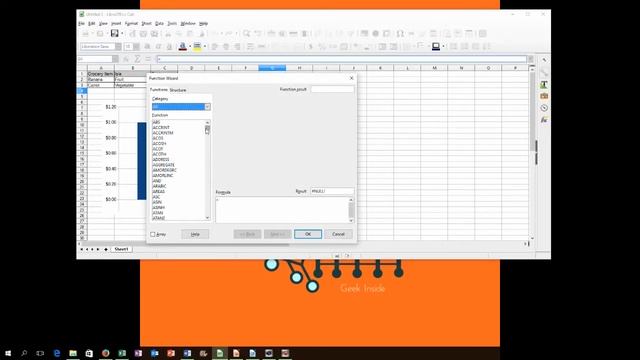Open the Background Color dropdown arrow

(x=443, y=47)
